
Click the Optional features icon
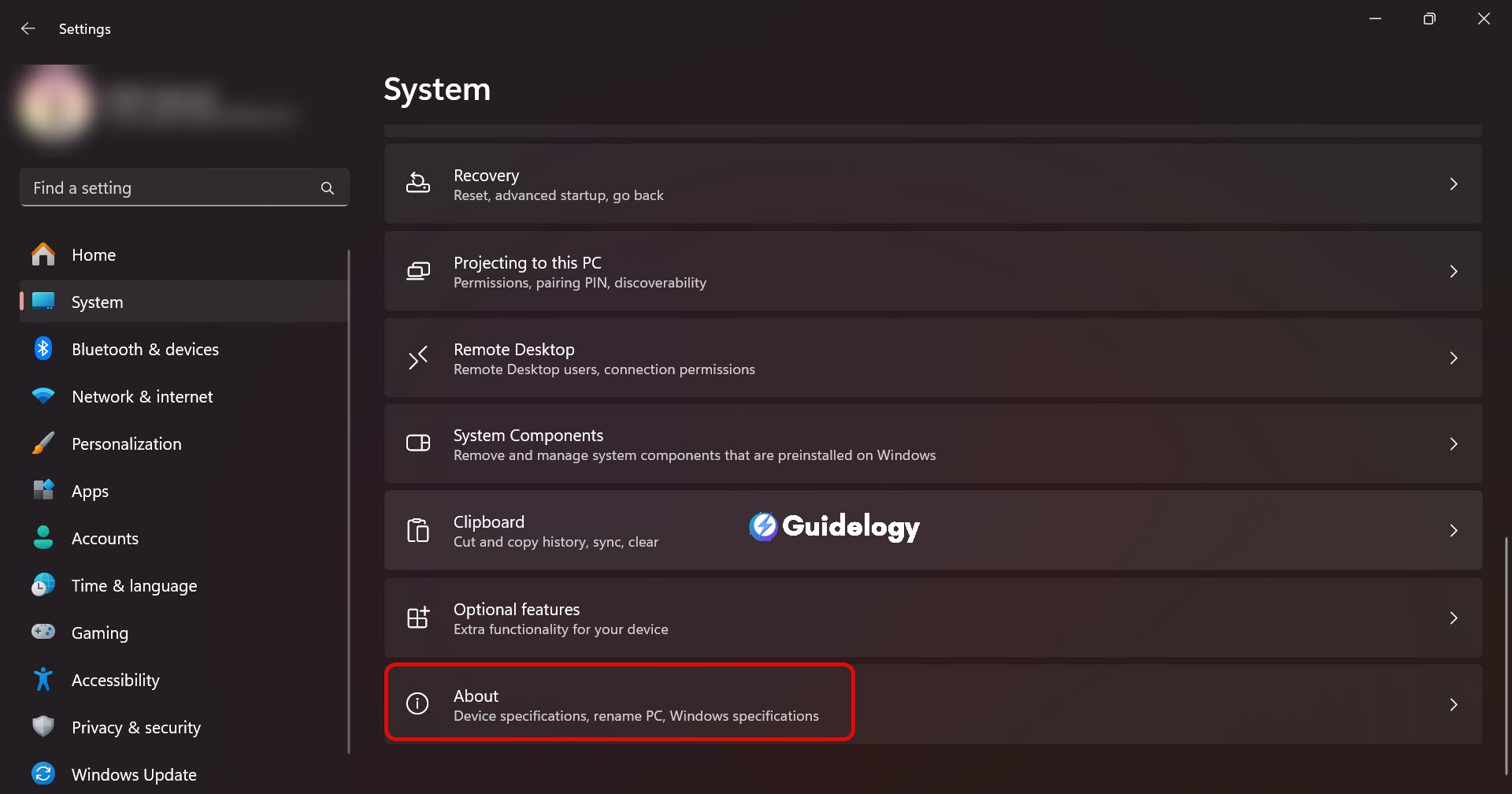pyautogui.click(x=417, y=618)
